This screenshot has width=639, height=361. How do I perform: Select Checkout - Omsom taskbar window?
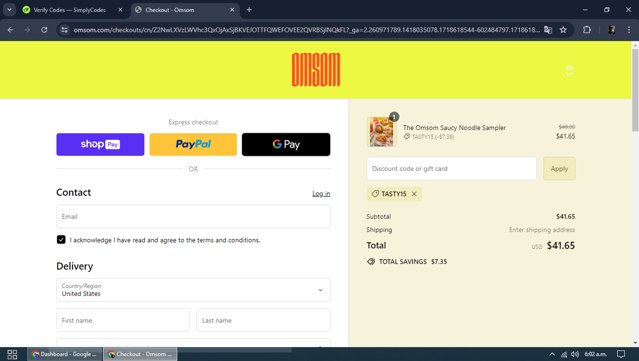[140, 354]
